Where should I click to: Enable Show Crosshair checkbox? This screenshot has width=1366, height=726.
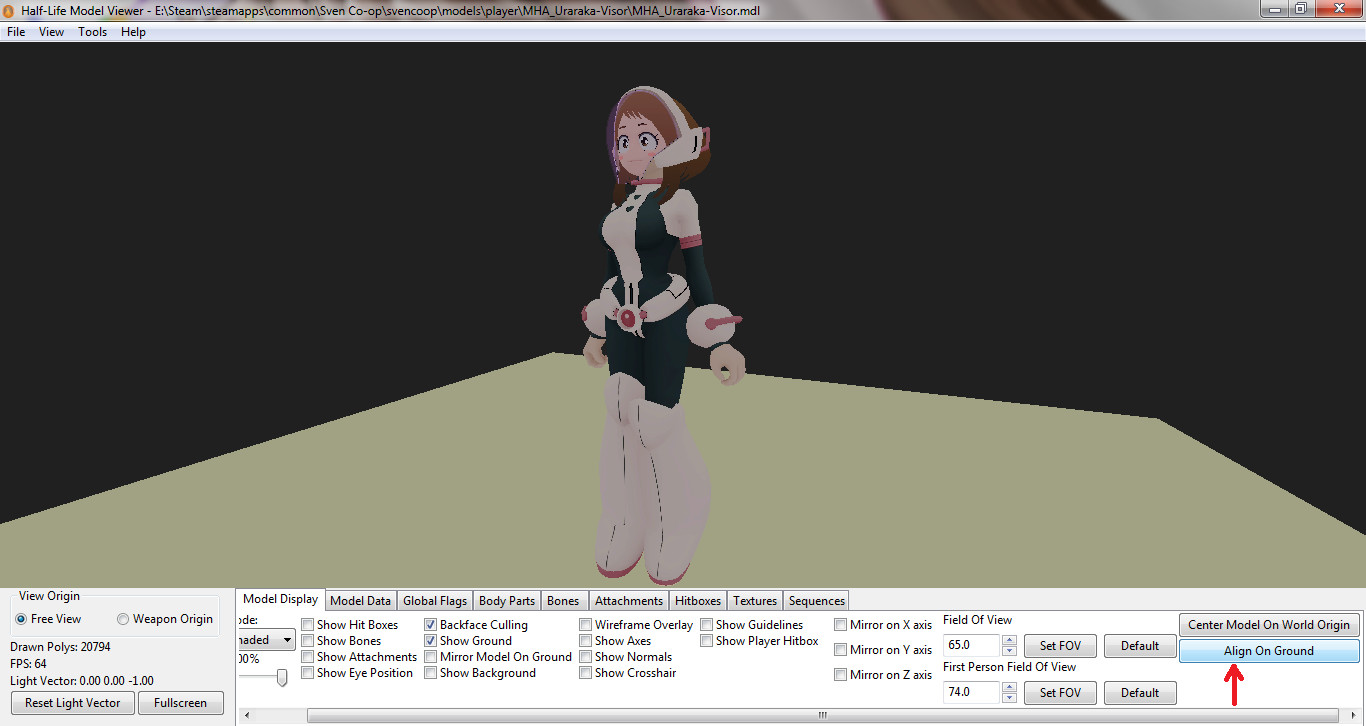[586, 673]
